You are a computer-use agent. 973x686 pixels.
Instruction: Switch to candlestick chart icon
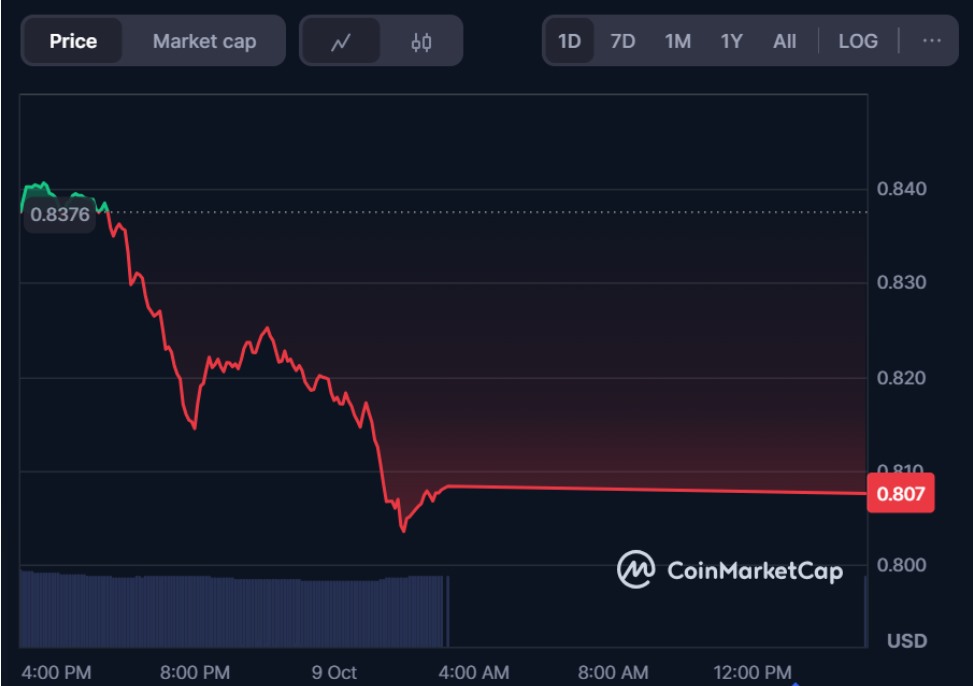(x=421, y=42)
